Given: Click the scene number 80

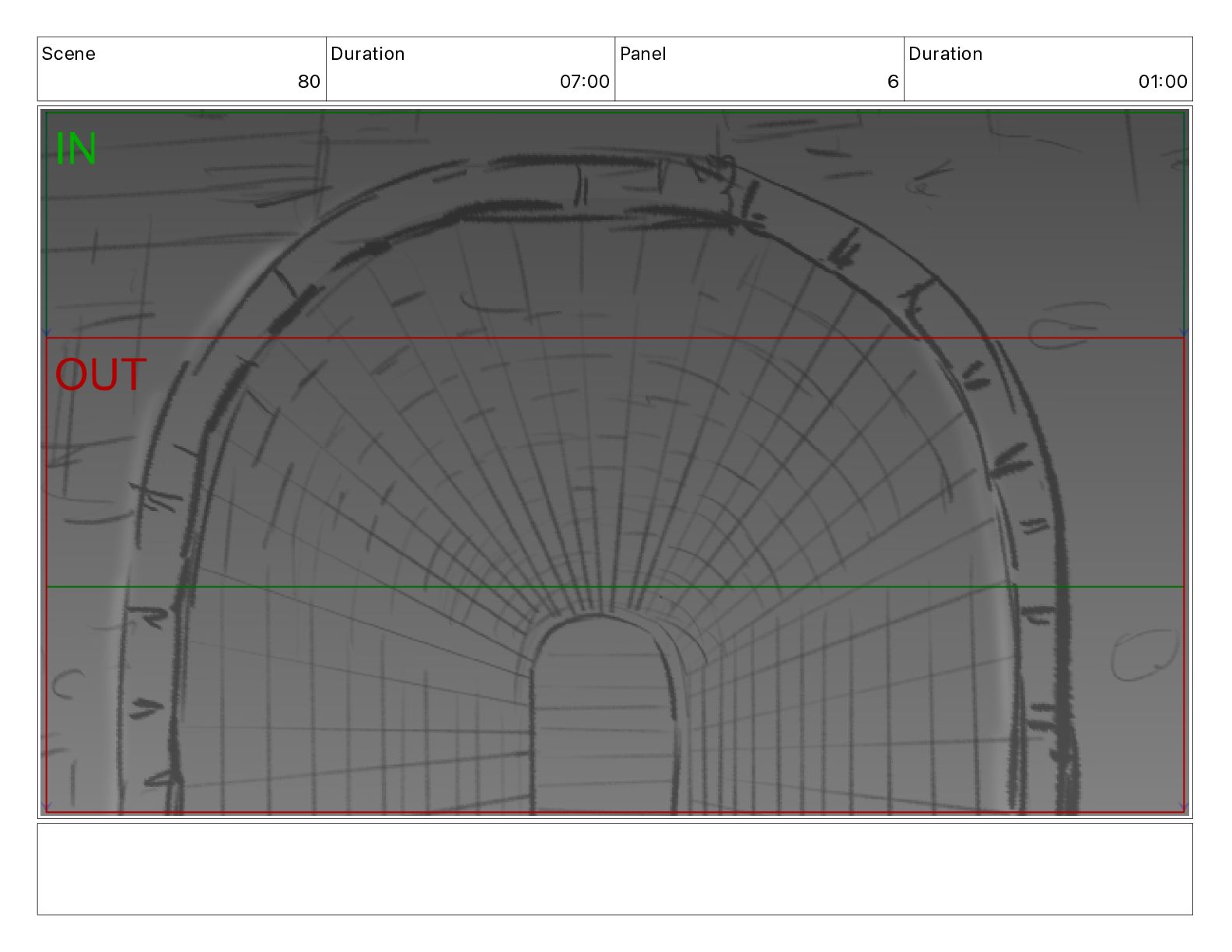Looking at the screenshot, I should (x=309, y=82).
